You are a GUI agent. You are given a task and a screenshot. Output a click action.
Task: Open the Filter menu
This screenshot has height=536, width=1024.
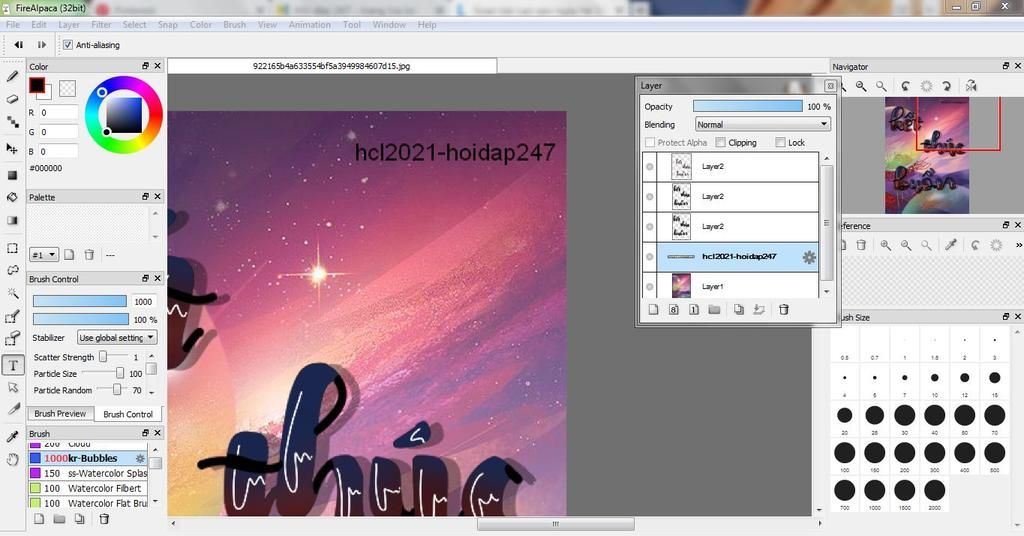(101, 25)
